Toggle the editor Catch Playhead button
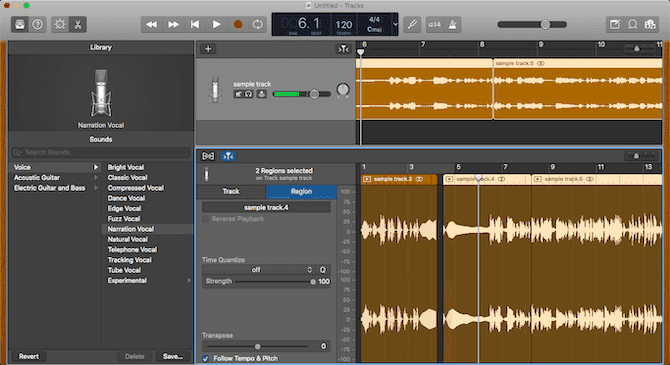This screenshot has width=670, height=365. point(228,156)
